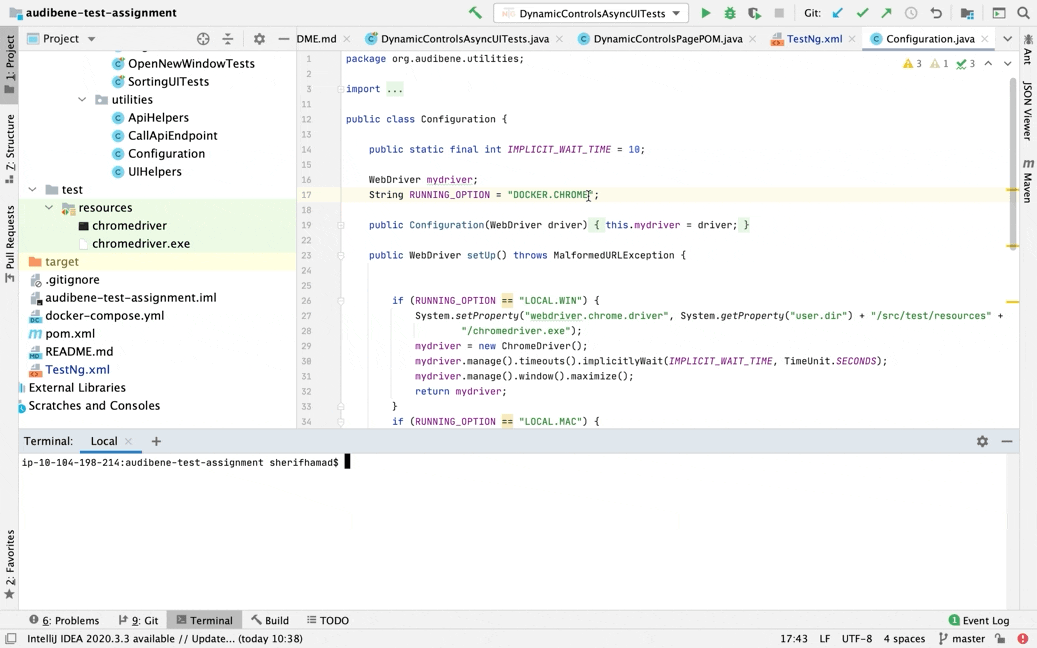Viewport: 1037px width, 648px height.
Task: Click IntelliJ IDEA 2020.3.3 available update message
Action: click(165, 639)
